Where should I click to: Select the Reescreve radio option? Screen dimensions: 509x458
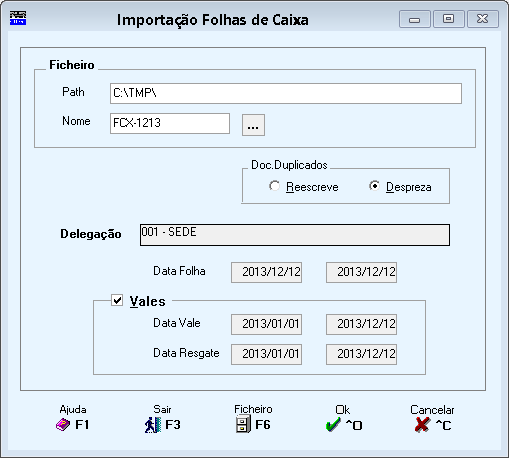pyautogui.click(x=274, y=186)
